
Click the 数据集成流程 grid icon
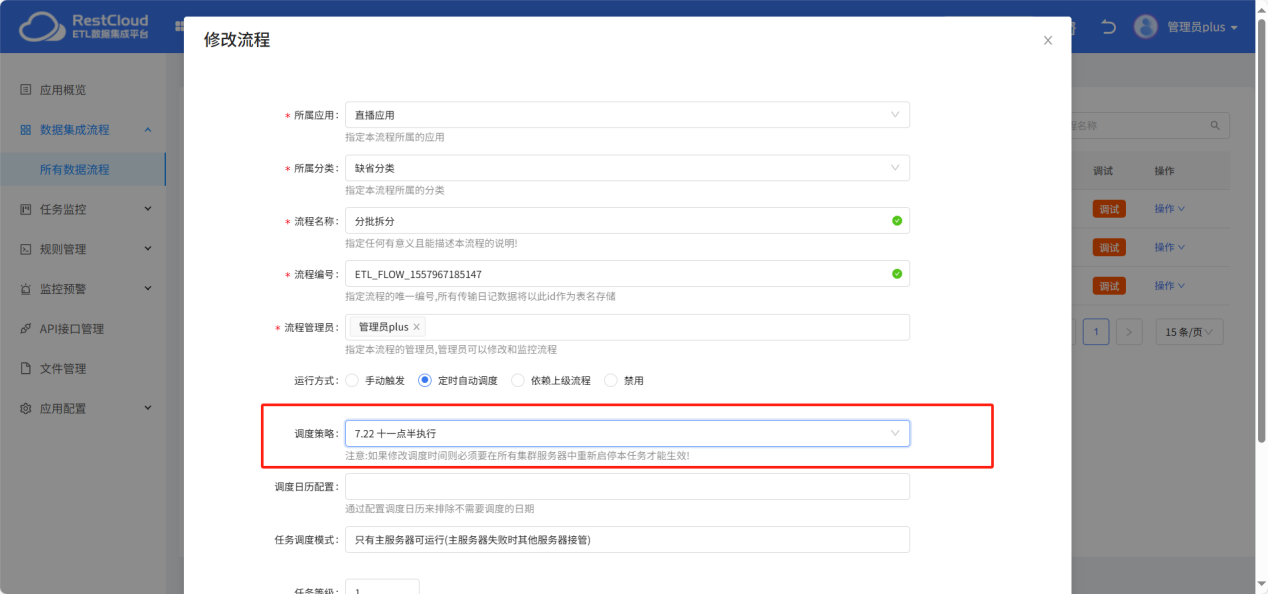click(x=26, y=130)
